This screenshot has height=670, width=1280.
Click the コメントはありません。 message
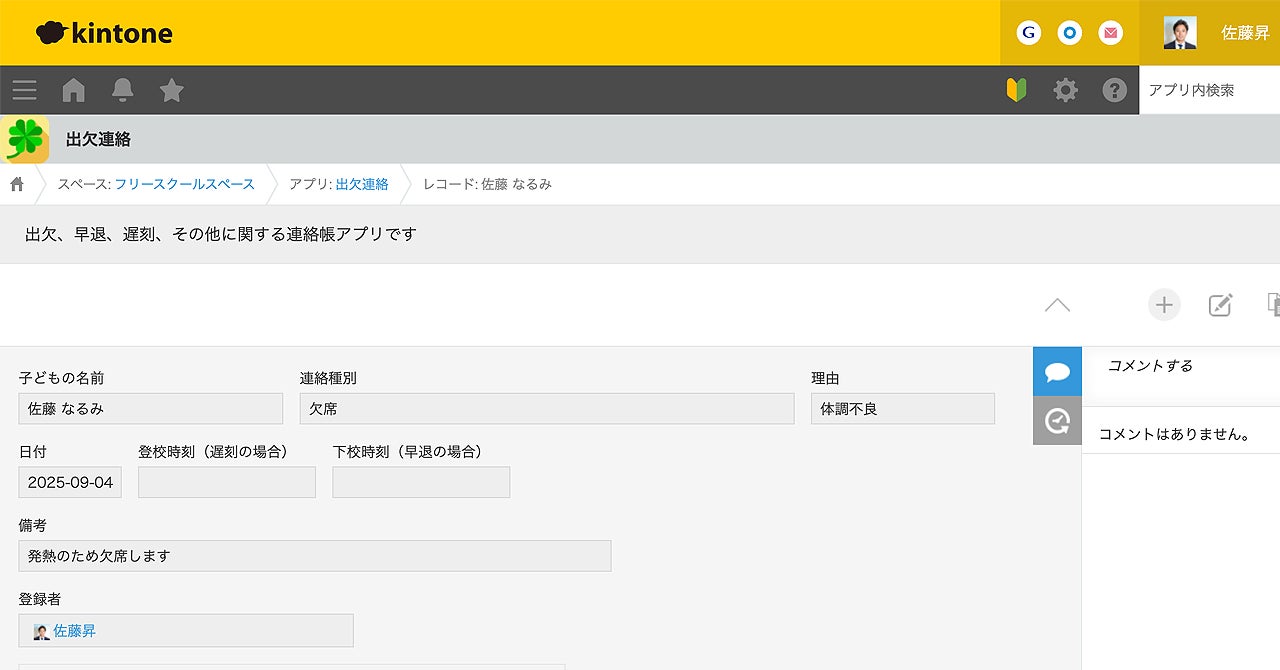coord(1175,434)
